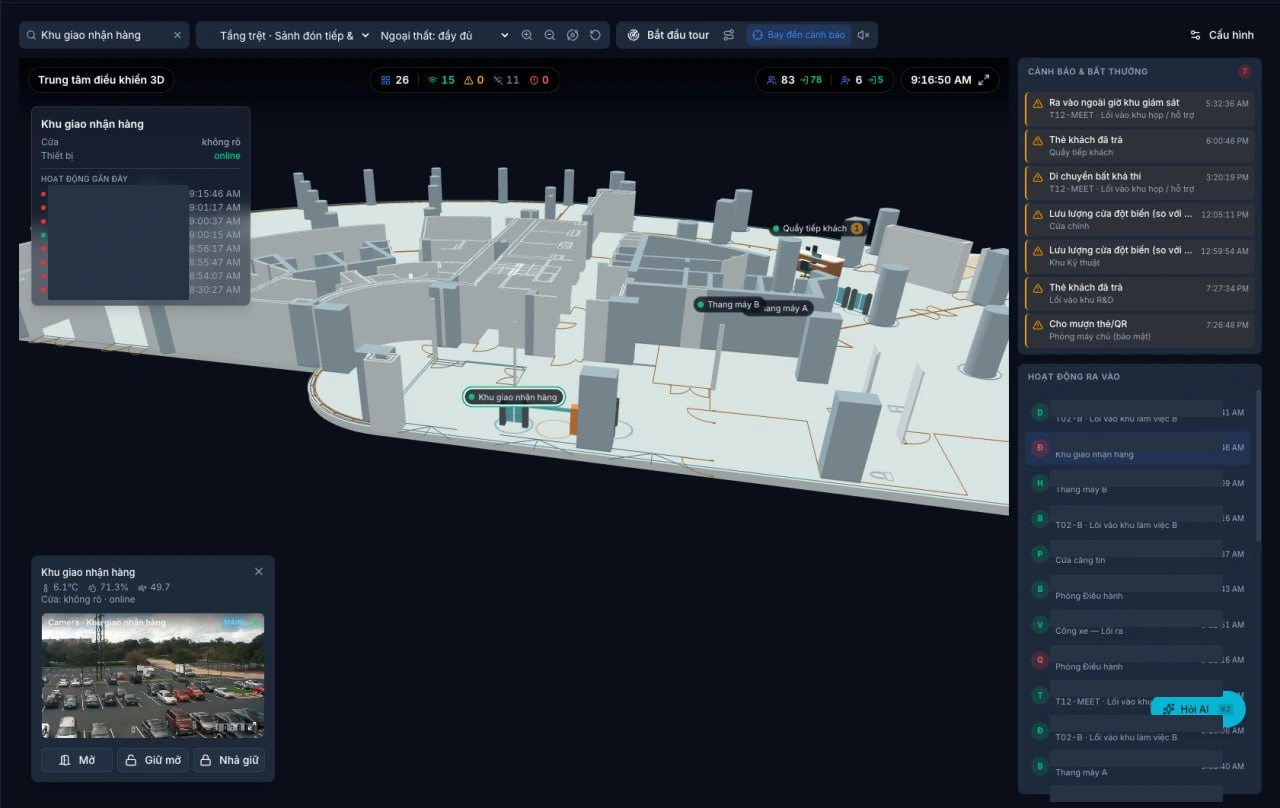This screenshot has height=808, width=1280.
Task: Open alert Di chuyển bất khả thi
Action: (1139, 183)
